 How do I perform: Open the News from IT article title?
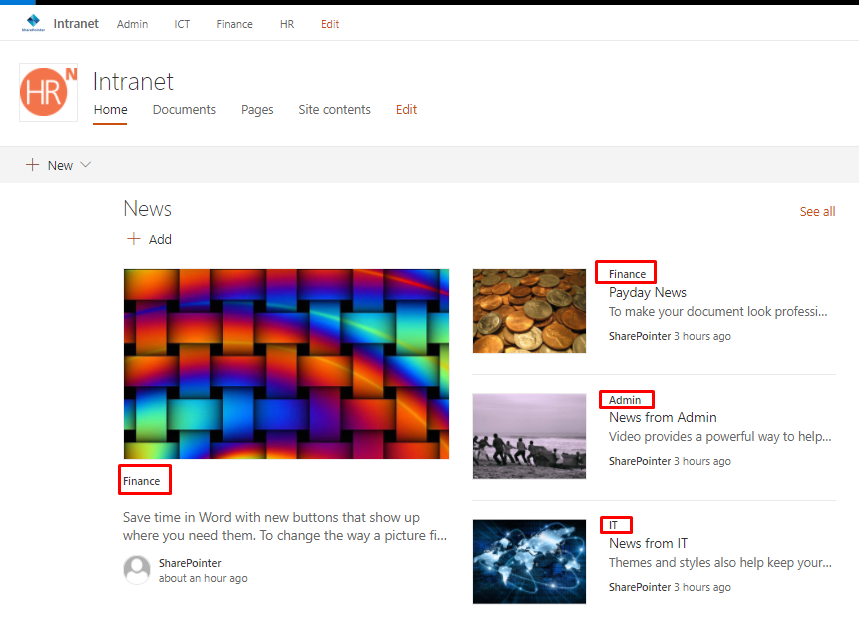point(648,543)
